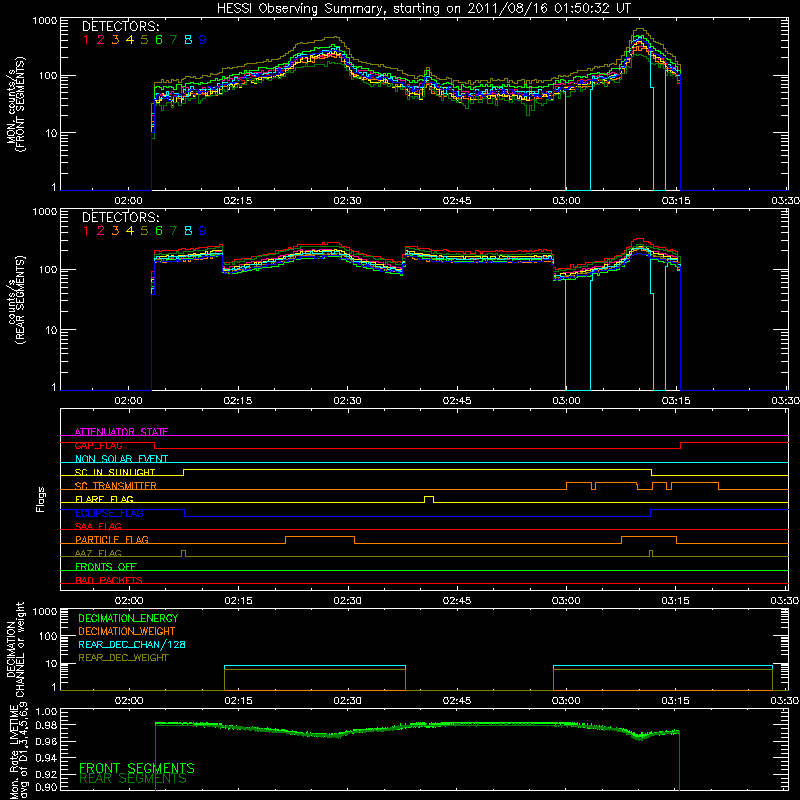Viewport: 800px width, 800px height.
Task: Select detector 7 in front segments legend
Action: (x=173, y=40)
